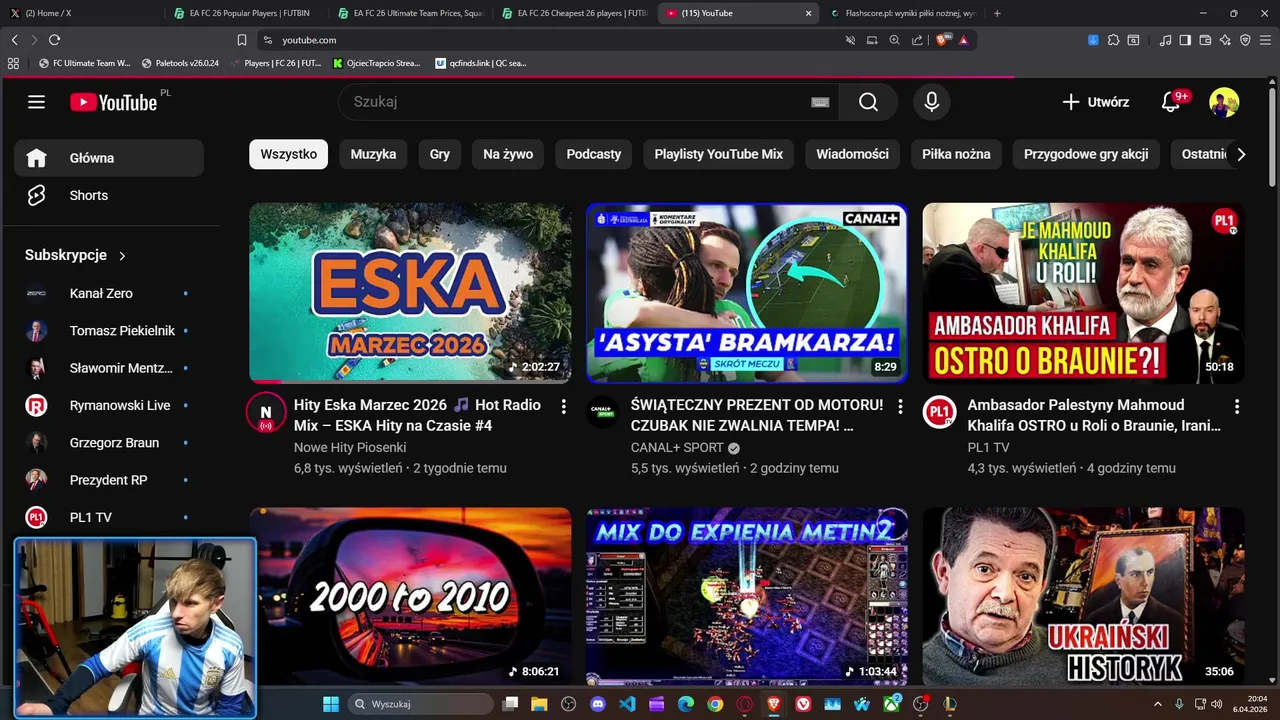Open Discord from the taskbar
This screenshot has height=720, width=1280.
tap(598, 704)
